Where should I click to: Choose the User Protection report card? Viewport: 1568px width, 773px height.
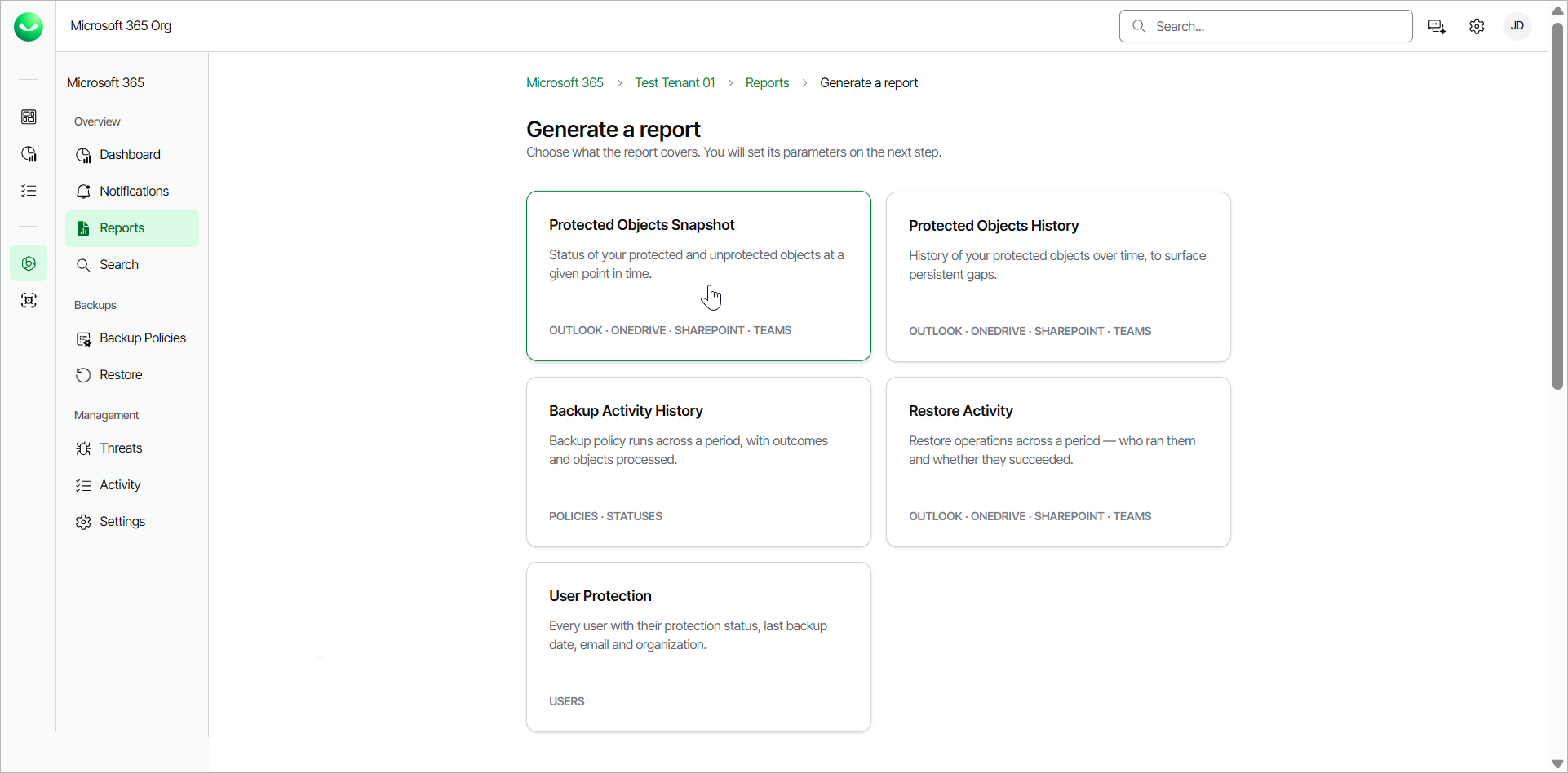click(x=698, y=647)
